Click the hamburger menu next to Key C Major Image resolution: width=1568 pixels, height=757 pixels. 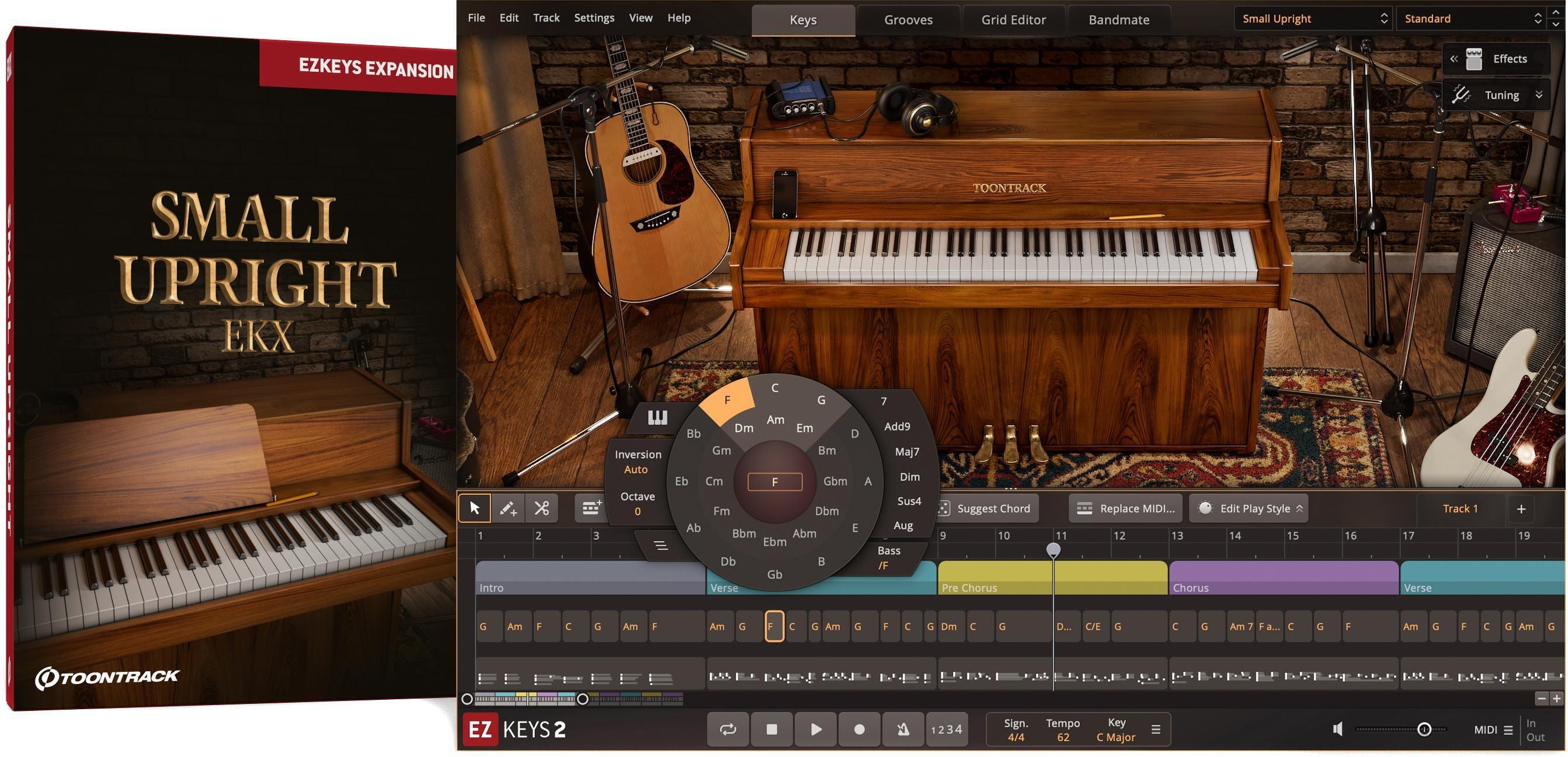1155,728
